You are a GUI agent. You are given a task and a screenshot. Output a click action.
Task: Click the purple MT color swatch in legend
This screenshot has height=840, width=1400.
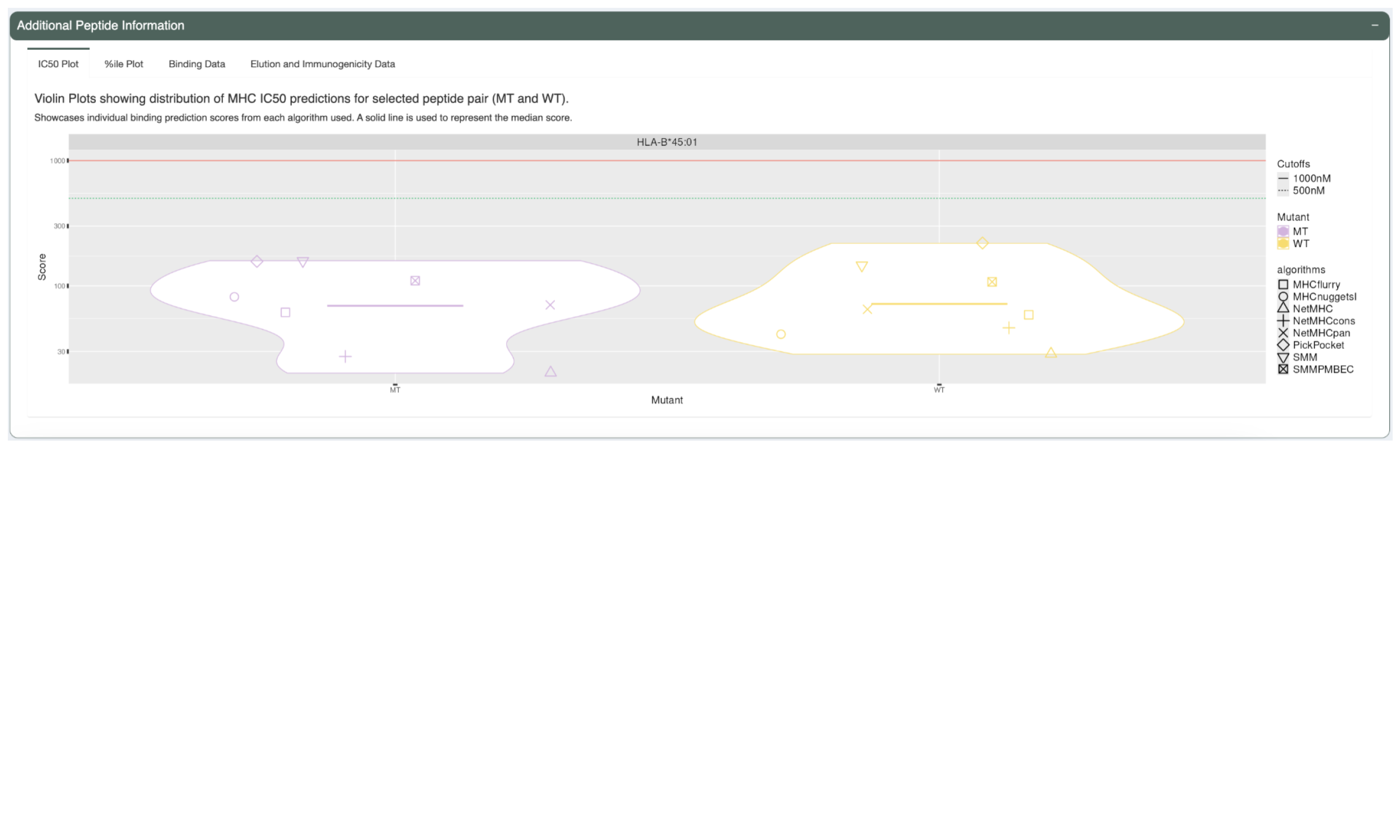point(1284,231)
